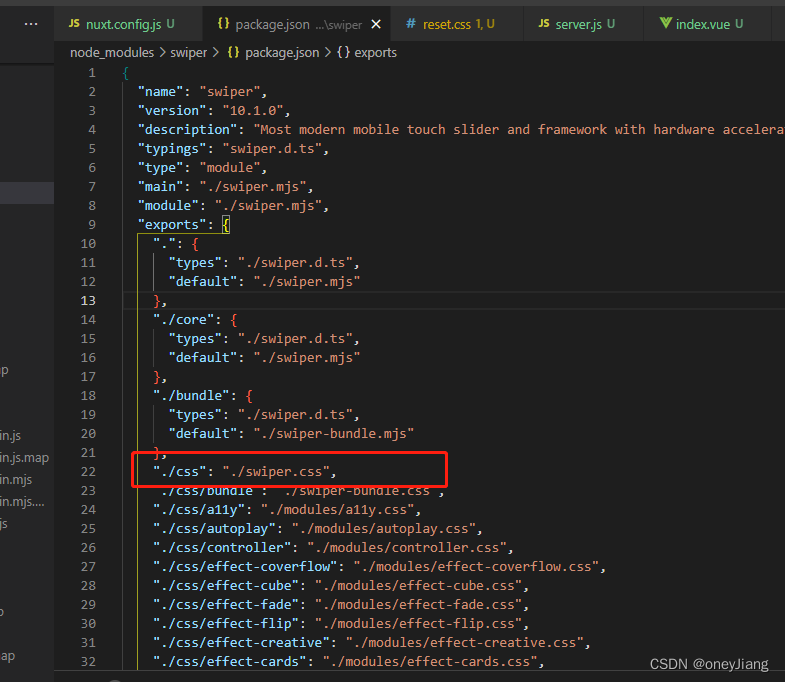Click line number 22 in gutter
Screen dimensions: 785x682
(88, 472)
